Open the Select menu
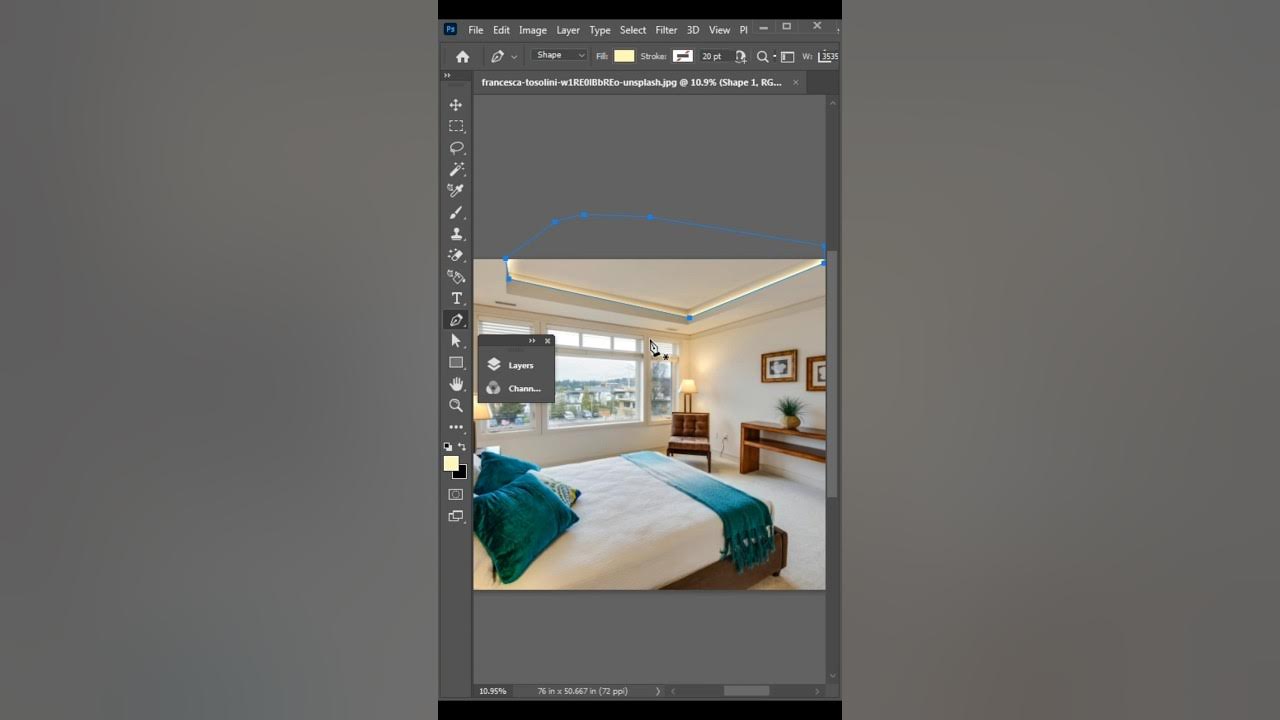The width and height of the screenshot is (1280, 720). 633,30
